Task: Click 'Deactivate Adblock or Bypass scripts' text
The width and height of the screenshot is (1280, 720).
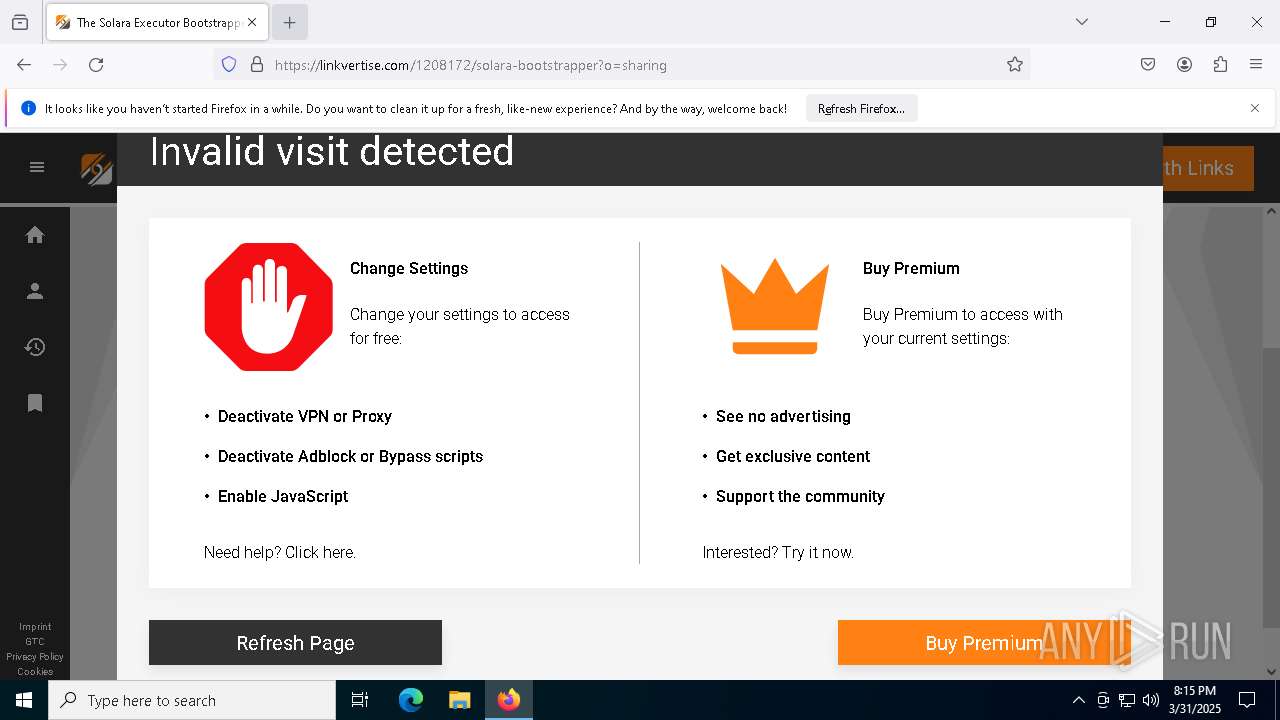Action: click(350, 456)
